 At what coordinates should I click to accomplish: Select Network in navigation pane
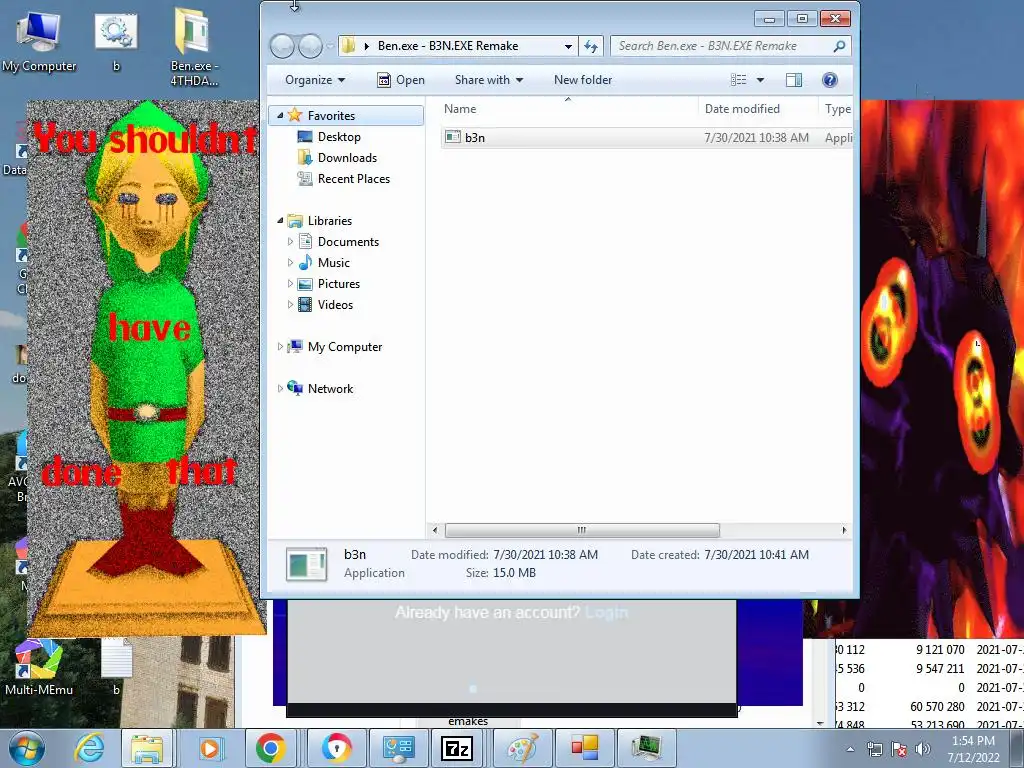click(x=330, y=389)
